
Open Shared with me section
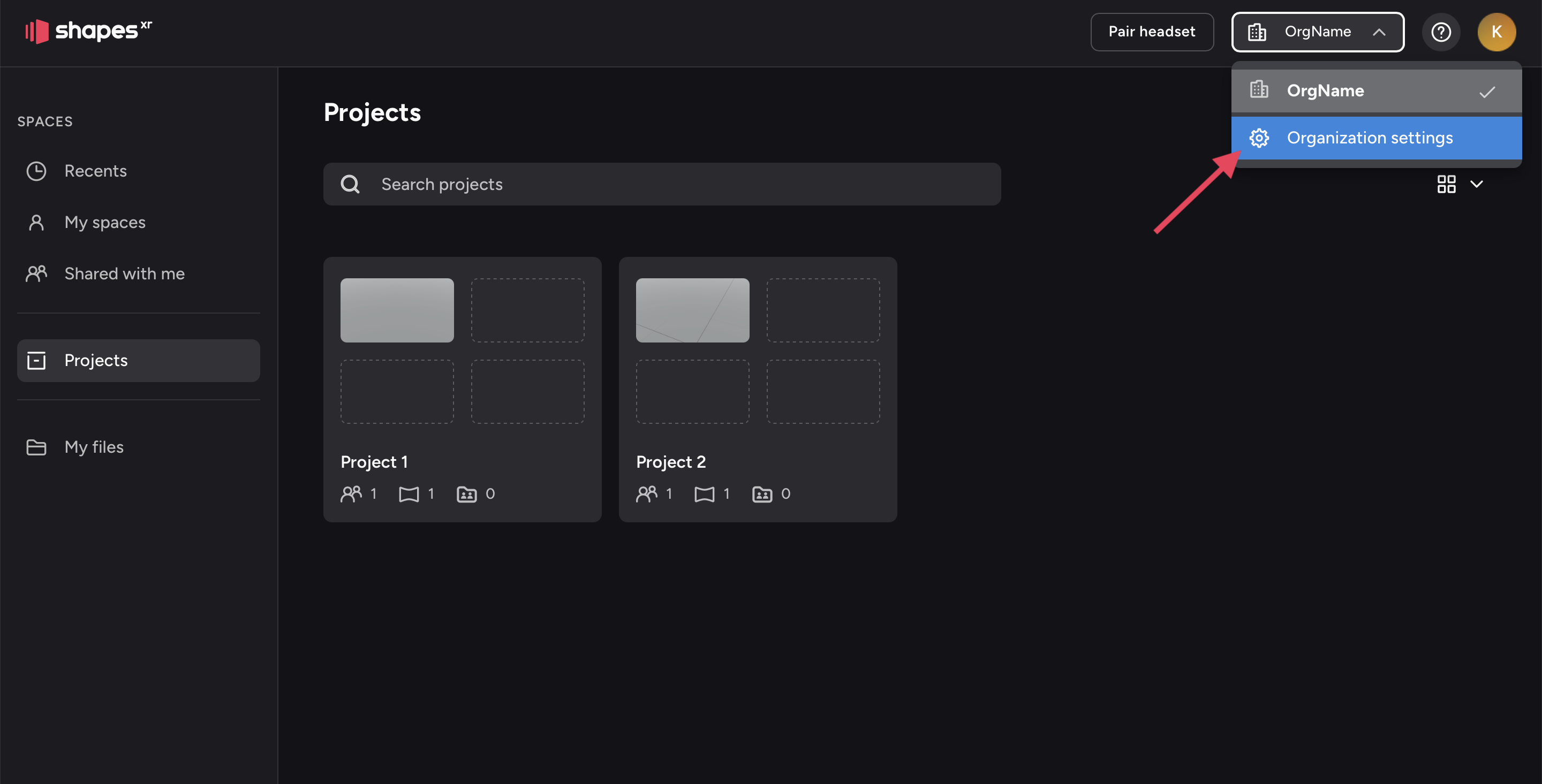coord(124,273)
